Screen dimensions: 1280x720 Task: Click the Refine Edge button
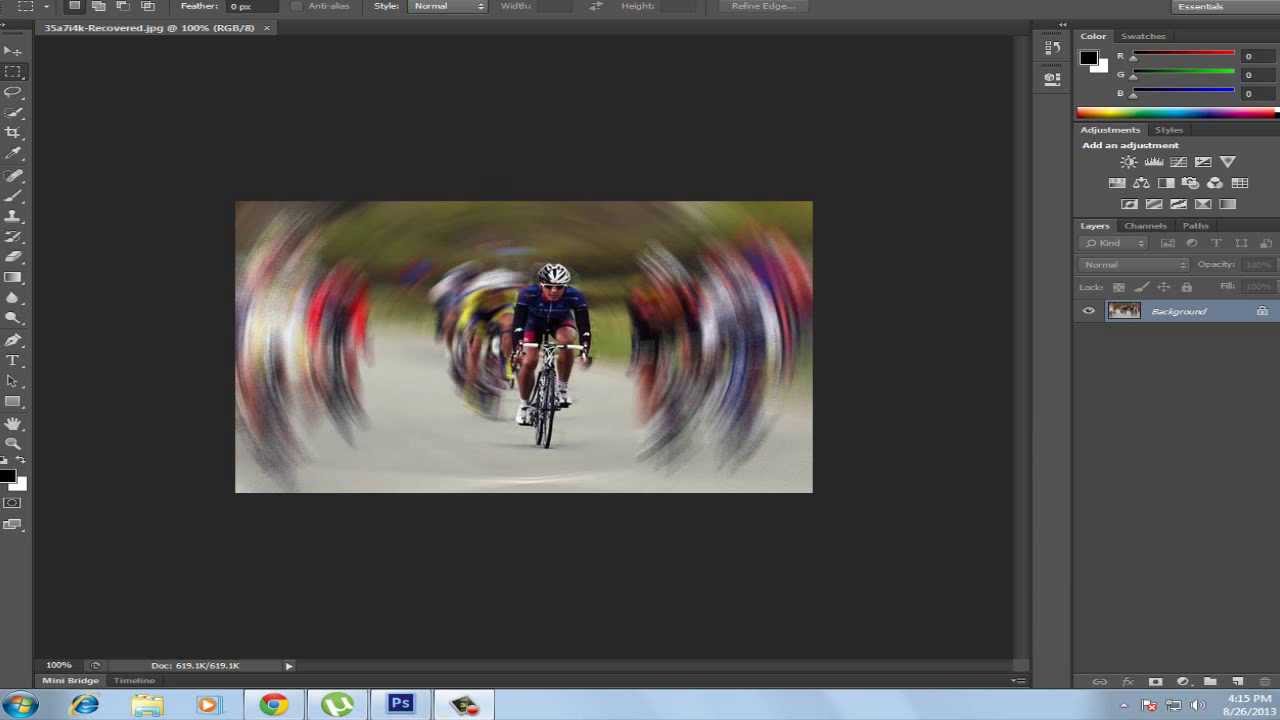(x=763, y=7)
